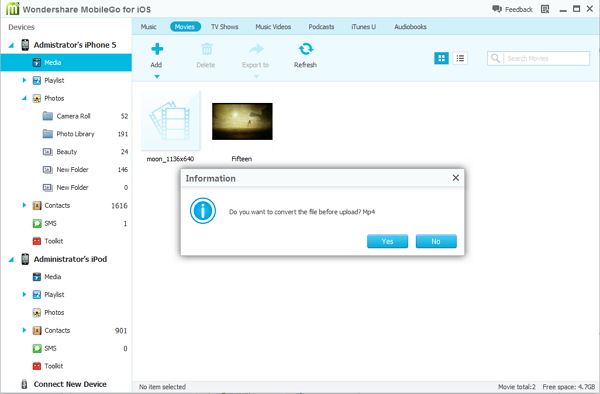The width and height of the screenshot is (600, 394).
Task: Click the register icon next to Feedback
Action: pyautogui.click(x=545, y=9)
